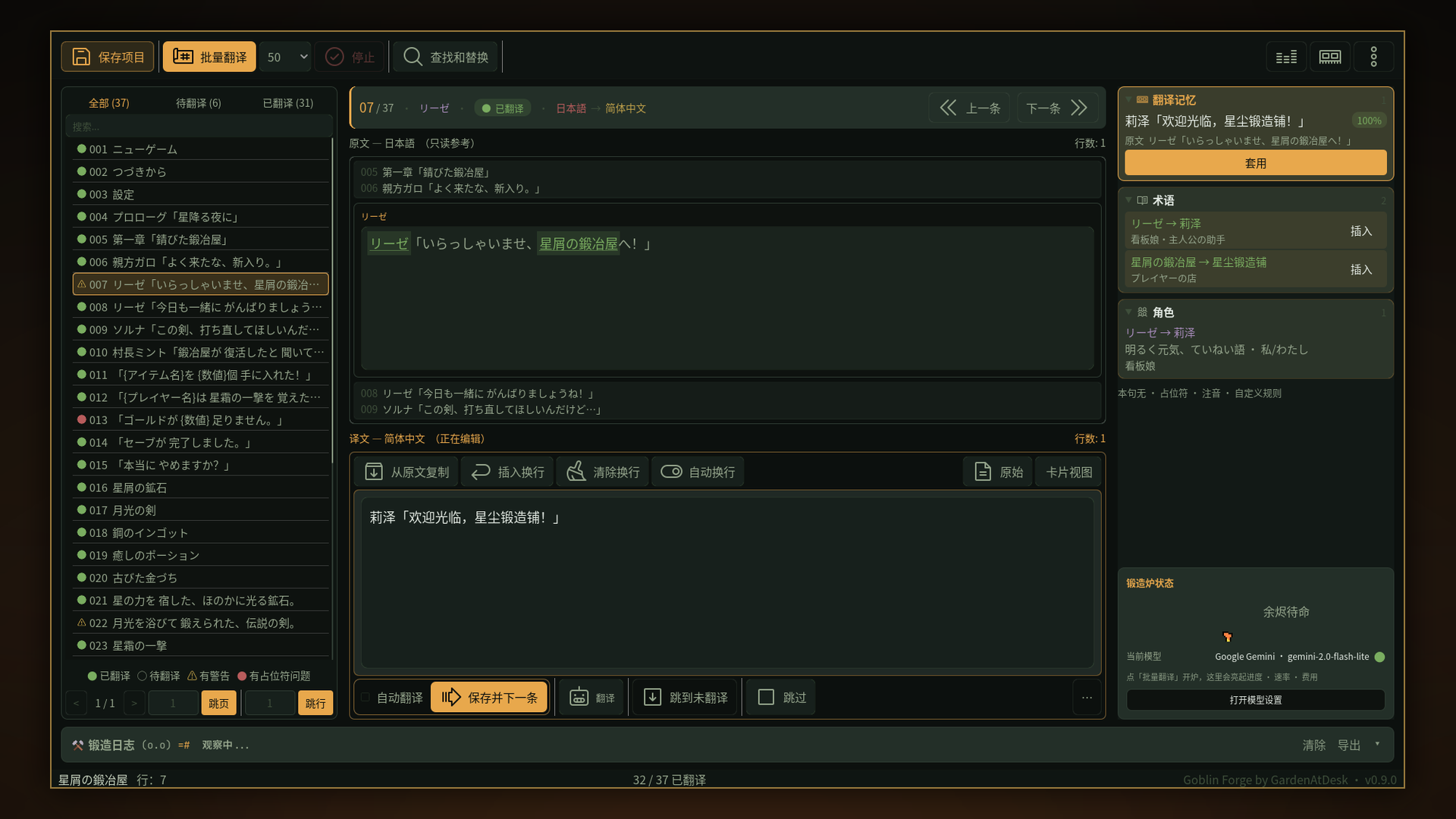
Task: Select entry 001 ニューゲーム
Action: (x=201, y=149)
